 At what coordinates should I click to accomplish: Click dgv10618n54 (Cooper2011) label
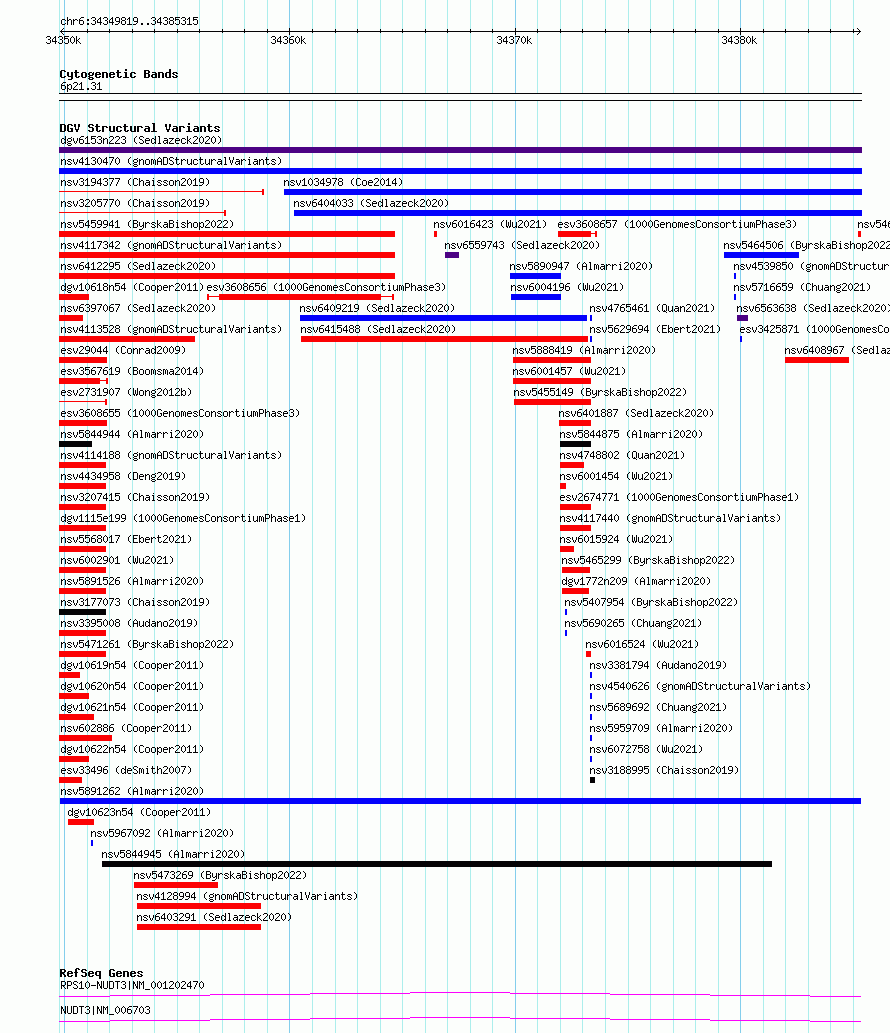[132, 288]
